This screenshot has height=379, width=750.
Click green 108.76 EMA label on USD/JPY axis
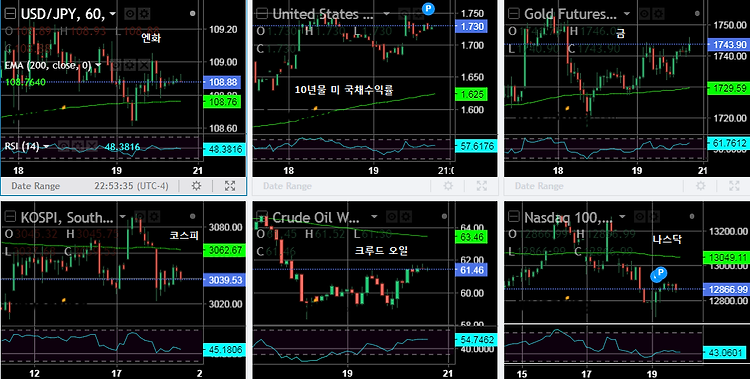click(221, 101)
